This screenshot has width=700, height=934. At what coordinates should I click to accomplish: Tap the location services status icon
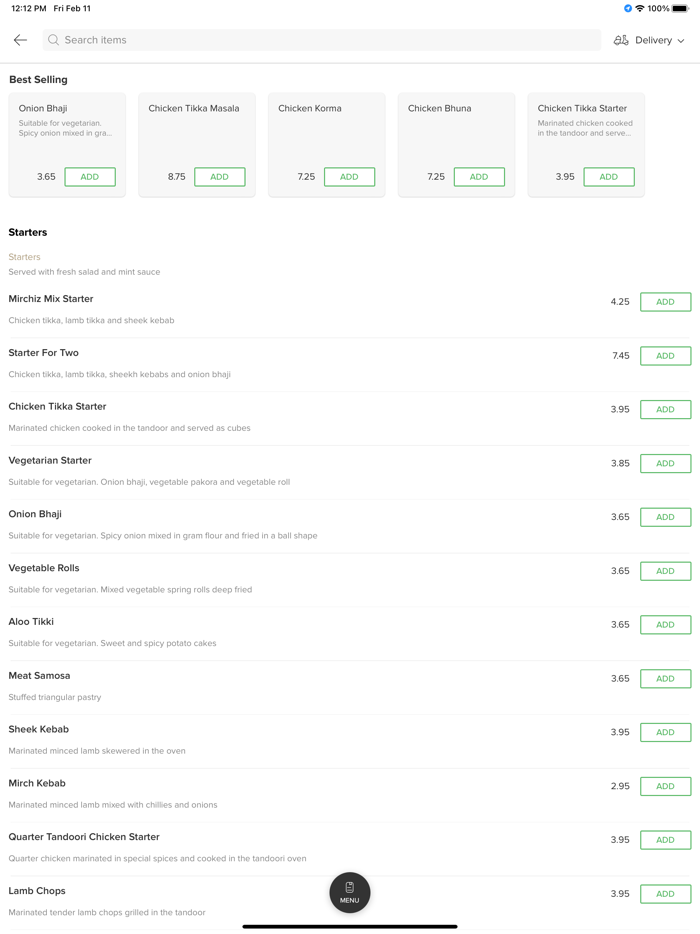[628, 8]
